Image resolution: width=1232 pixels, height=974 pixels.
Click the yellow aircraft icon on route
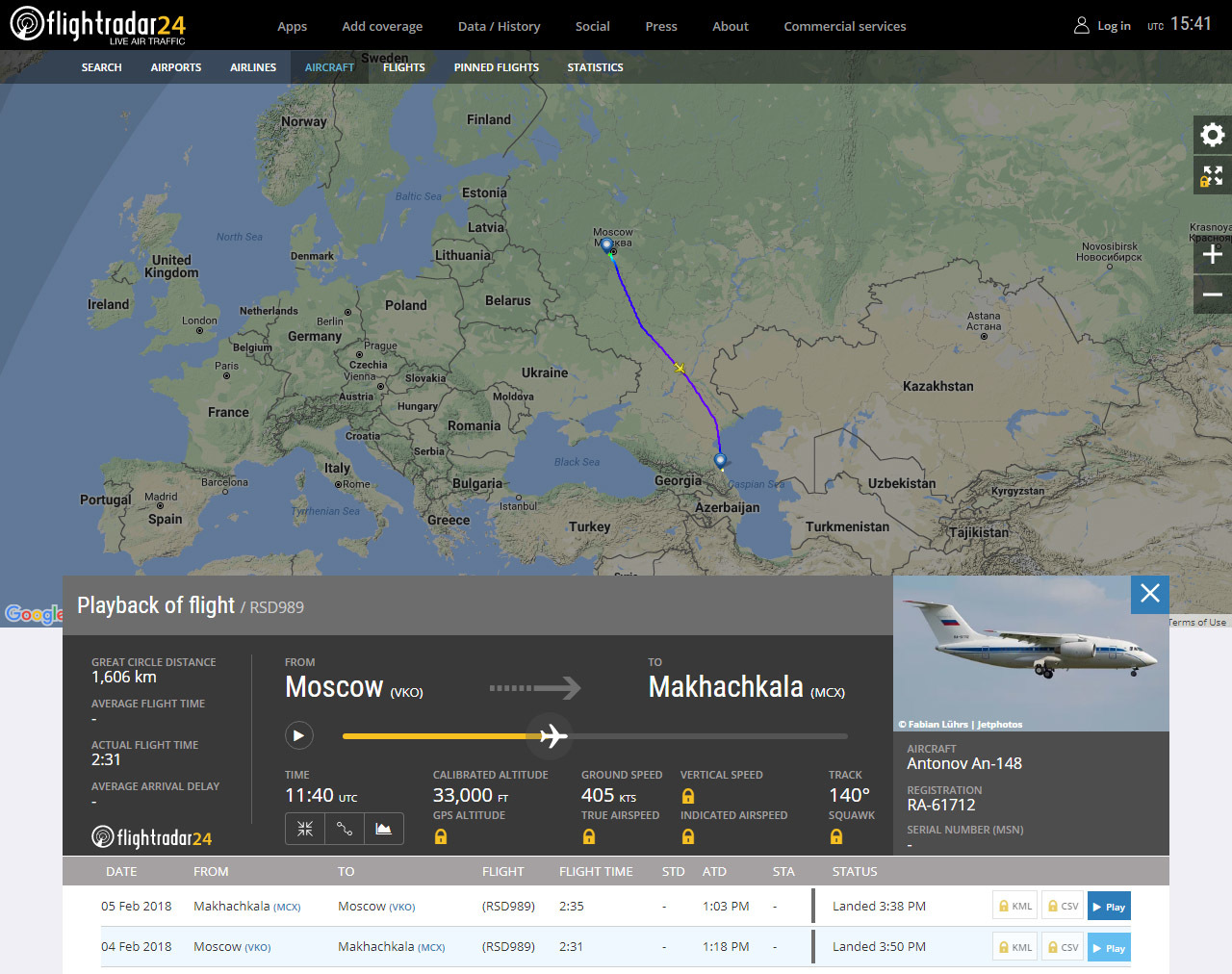680,368
